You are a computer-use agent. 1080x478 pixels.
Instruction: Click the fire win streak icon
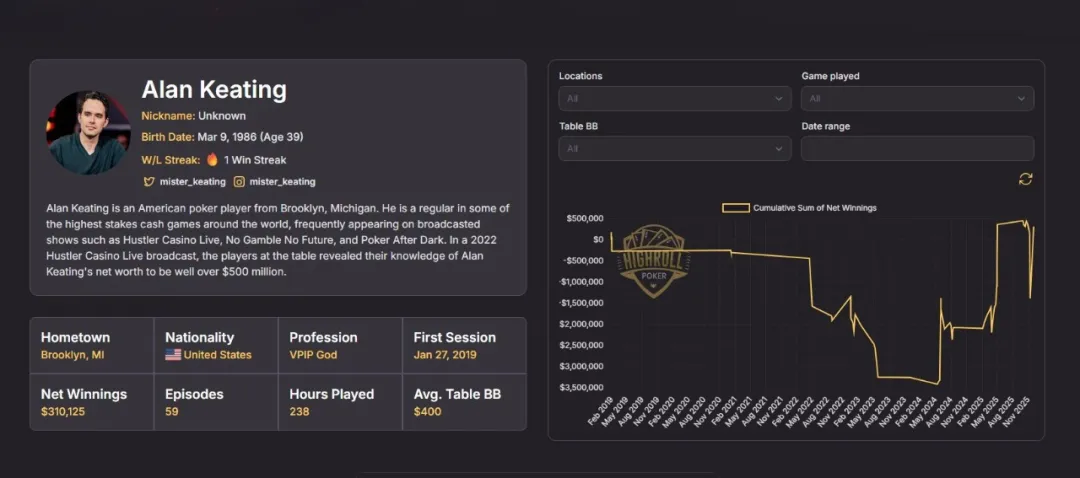[212, 160]
